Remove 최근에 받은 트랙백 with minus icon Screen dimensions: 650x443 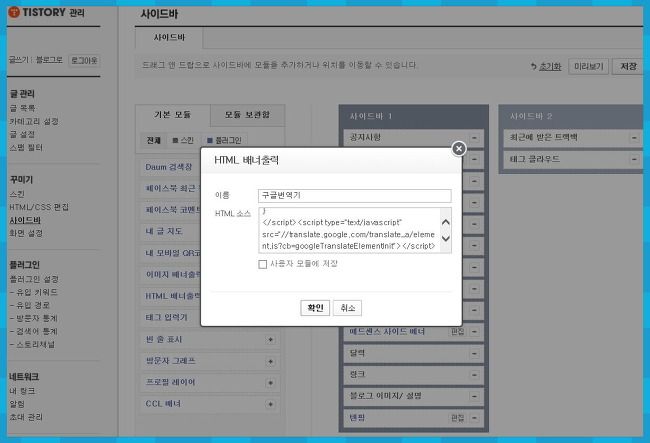pos(634,138)
